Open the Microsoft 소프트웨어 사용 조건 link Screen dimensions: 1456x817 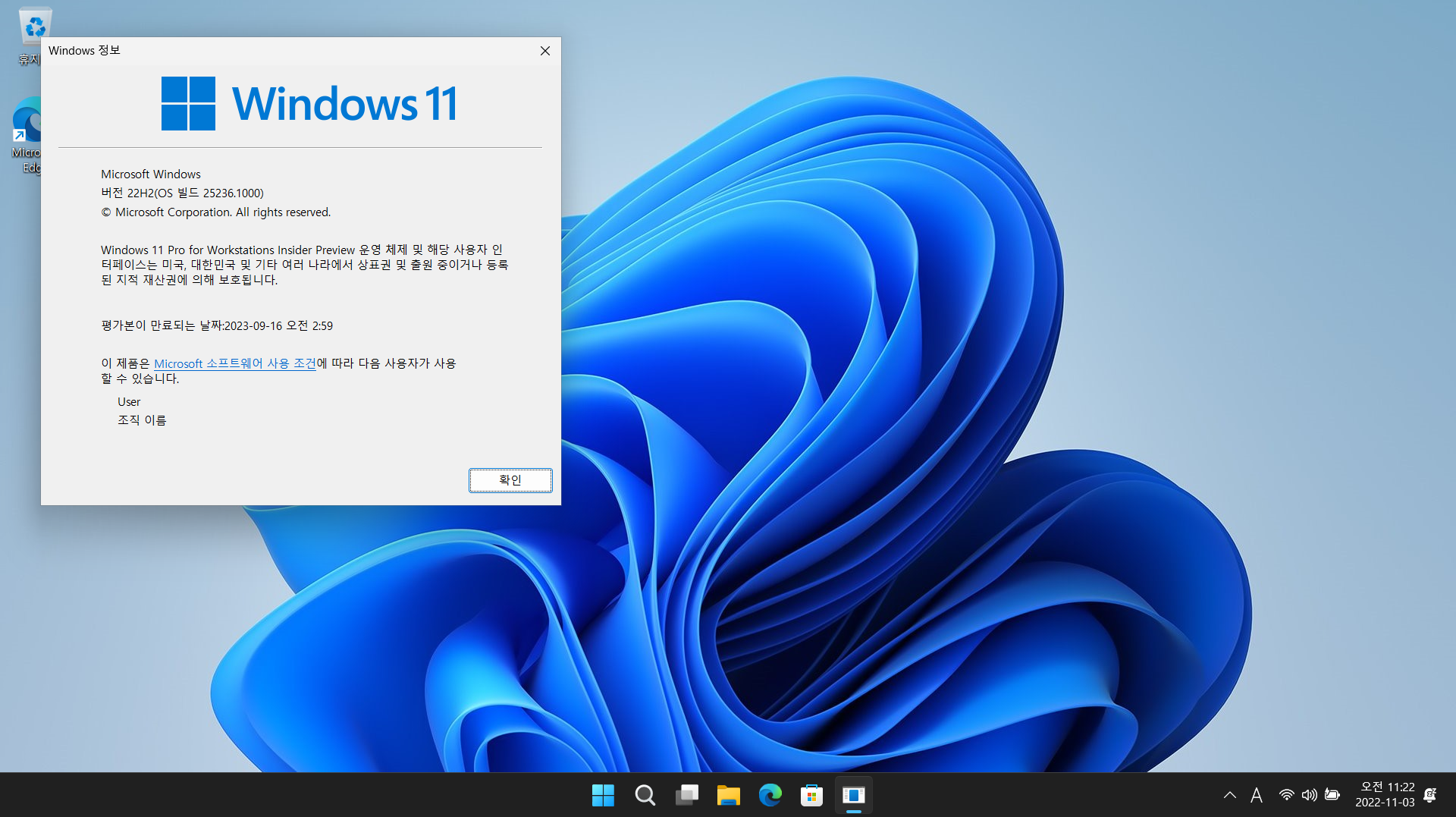click(x=235, y=363)
